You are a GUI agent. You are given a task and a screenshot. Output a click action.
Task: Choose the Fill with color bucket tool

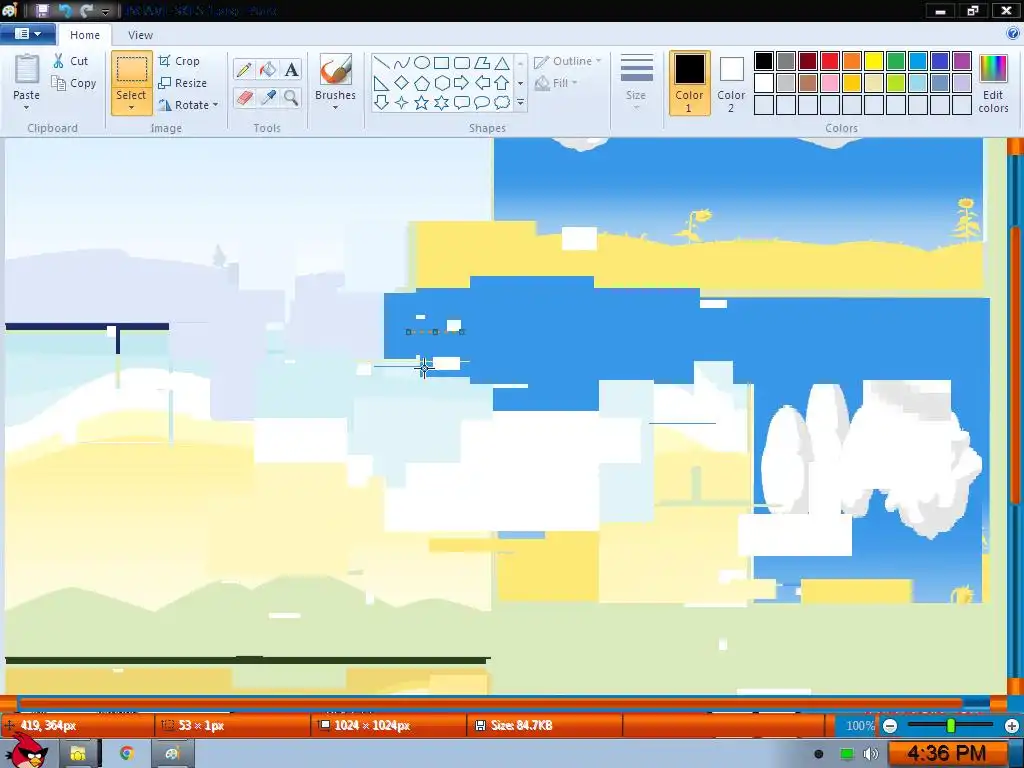click(x=268, y=69)
